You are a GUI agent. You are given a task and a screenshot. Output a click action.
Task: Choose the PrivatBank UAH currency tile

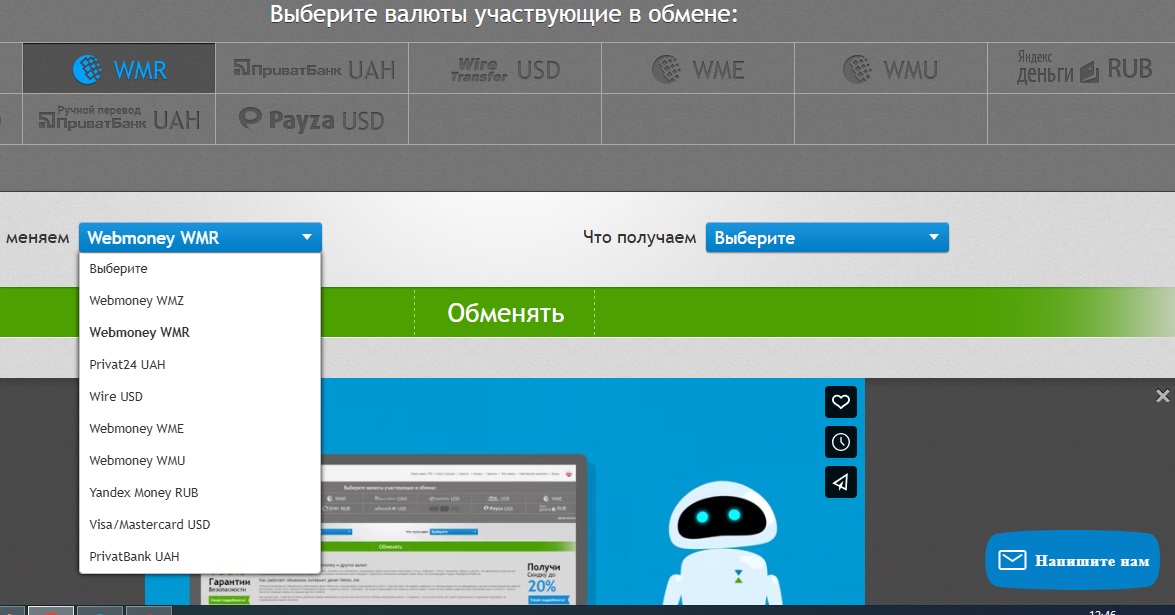point(312,69)
